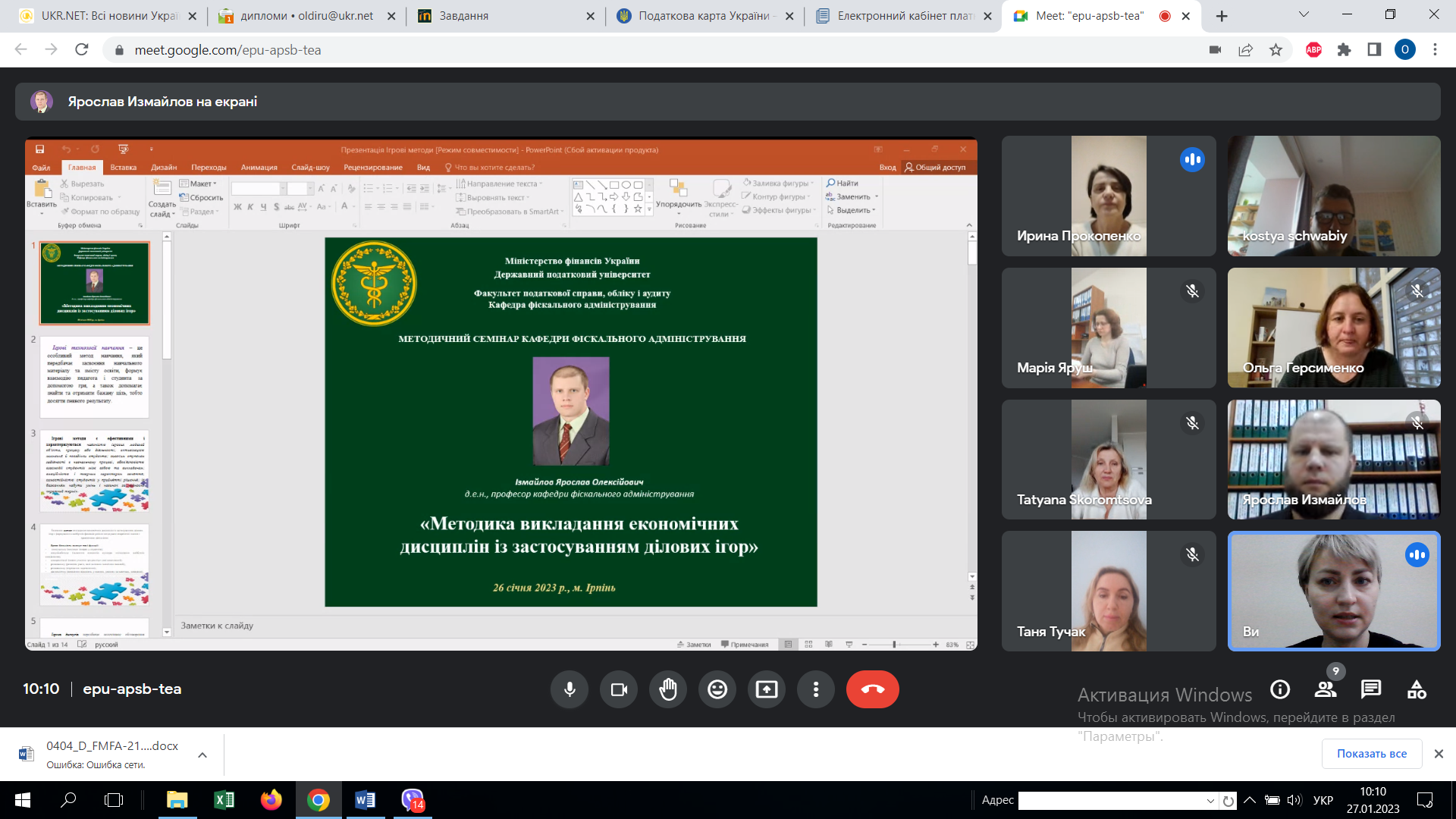Go back in browser history
Viewport: 1456px width, 819px height.
click(21, 50)
